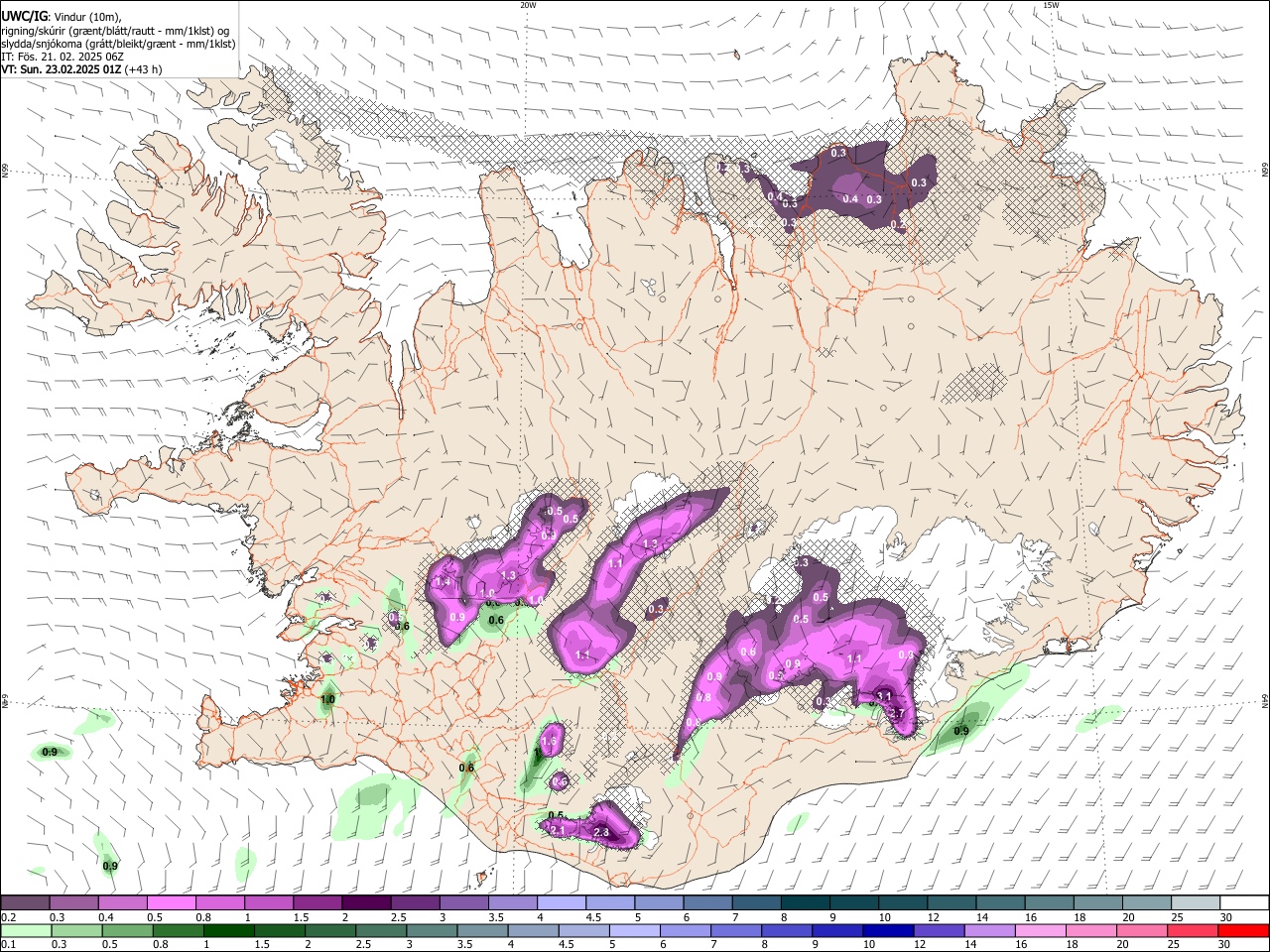Click the '15W' longitude label
Image resolution: width=1270 pixels, height=952 pixels.
pos(1051,5)
